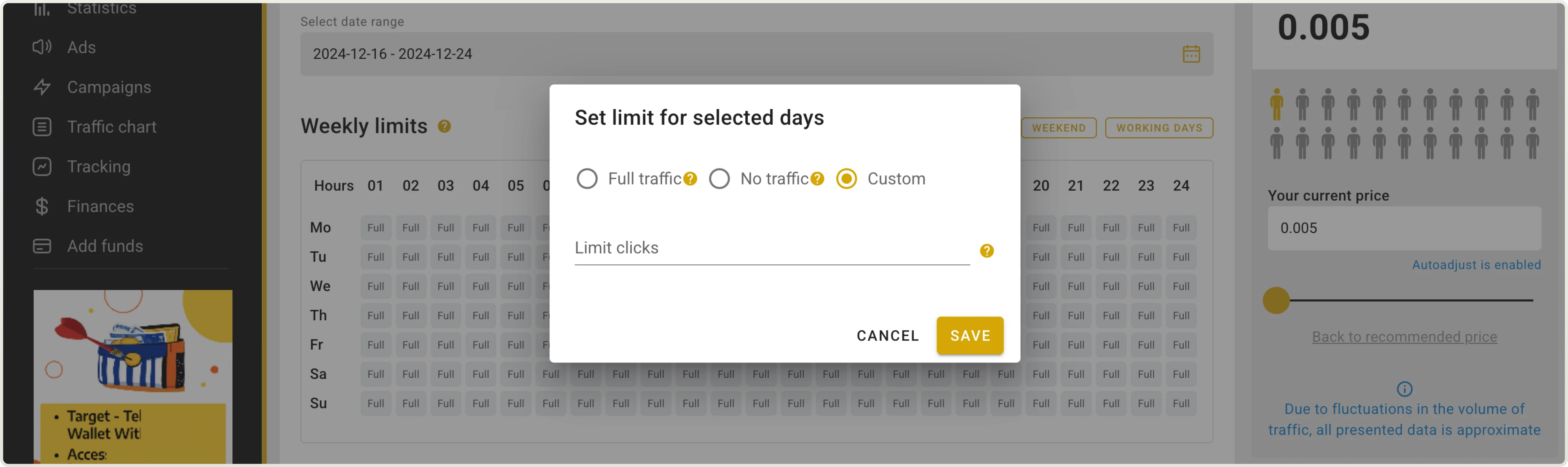Save the selected days limit

(970, 335)
